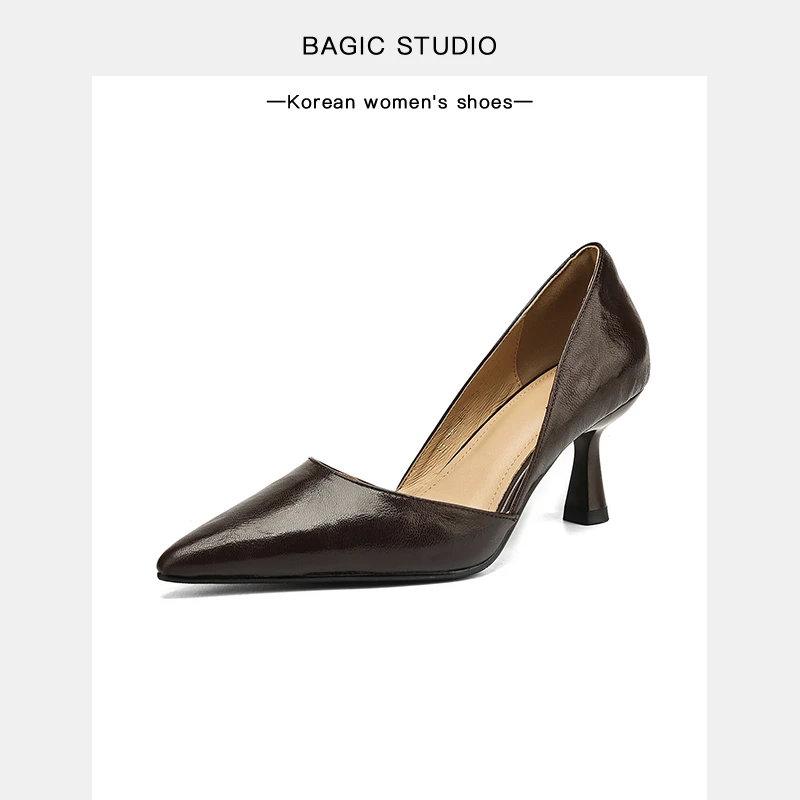Click the word "STUDIO" in the header
The width and height of the screenshot is (800, 800).
(447, 46)
